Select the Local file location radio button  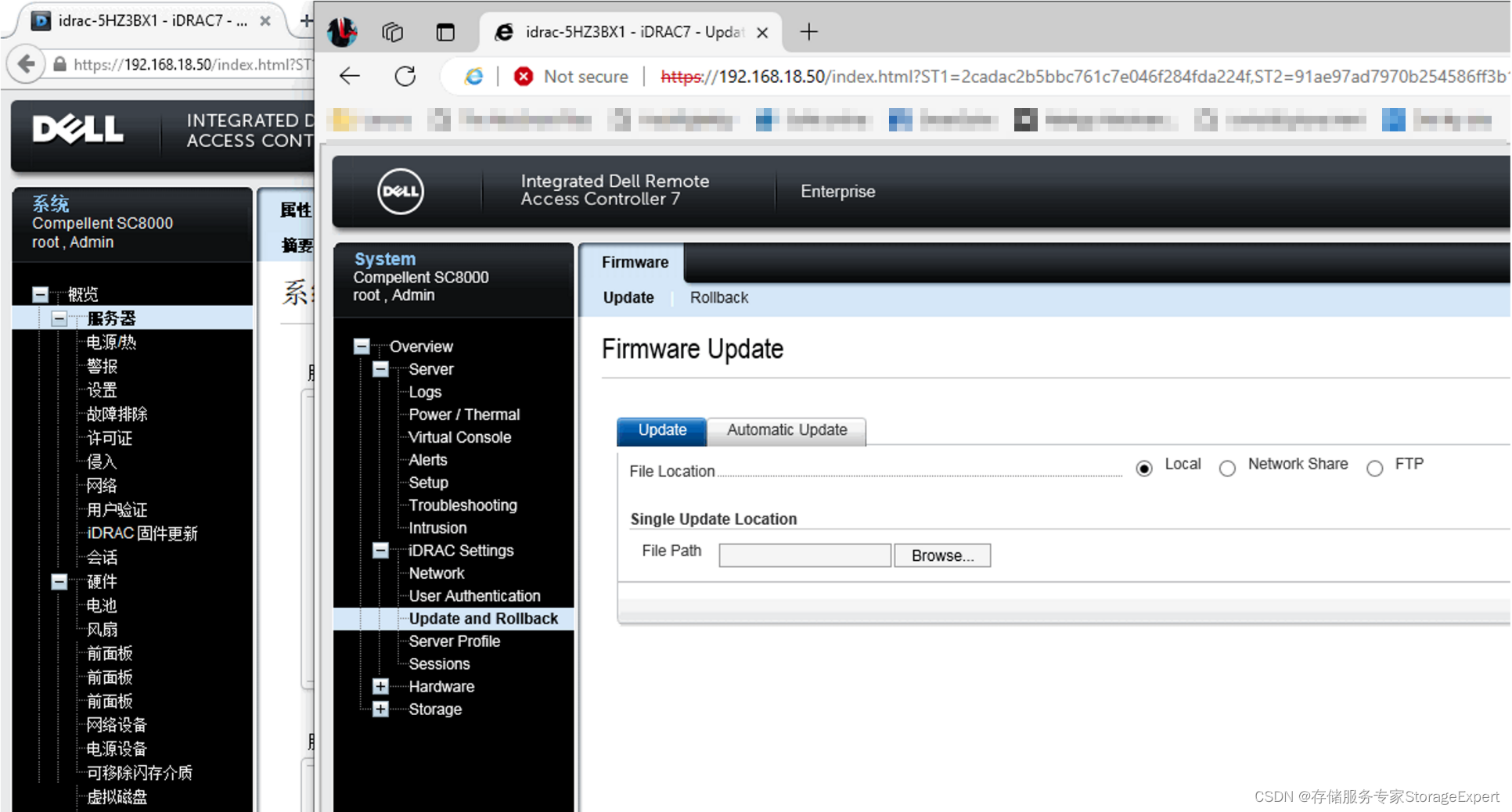pos(1144,468)
